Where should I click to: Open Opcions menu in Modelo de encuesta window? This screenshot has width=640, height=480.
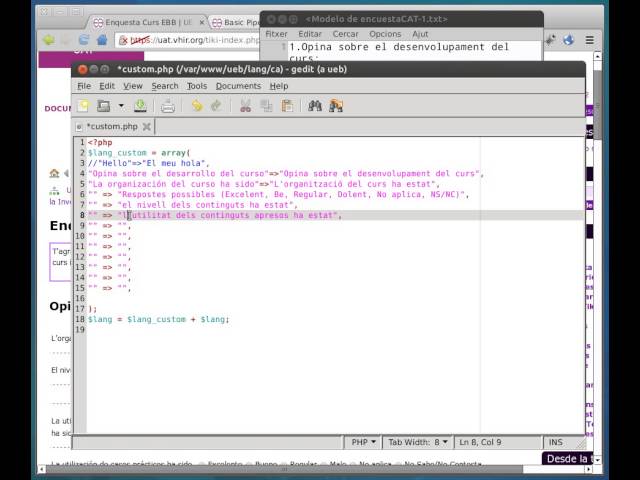(385, 34)
